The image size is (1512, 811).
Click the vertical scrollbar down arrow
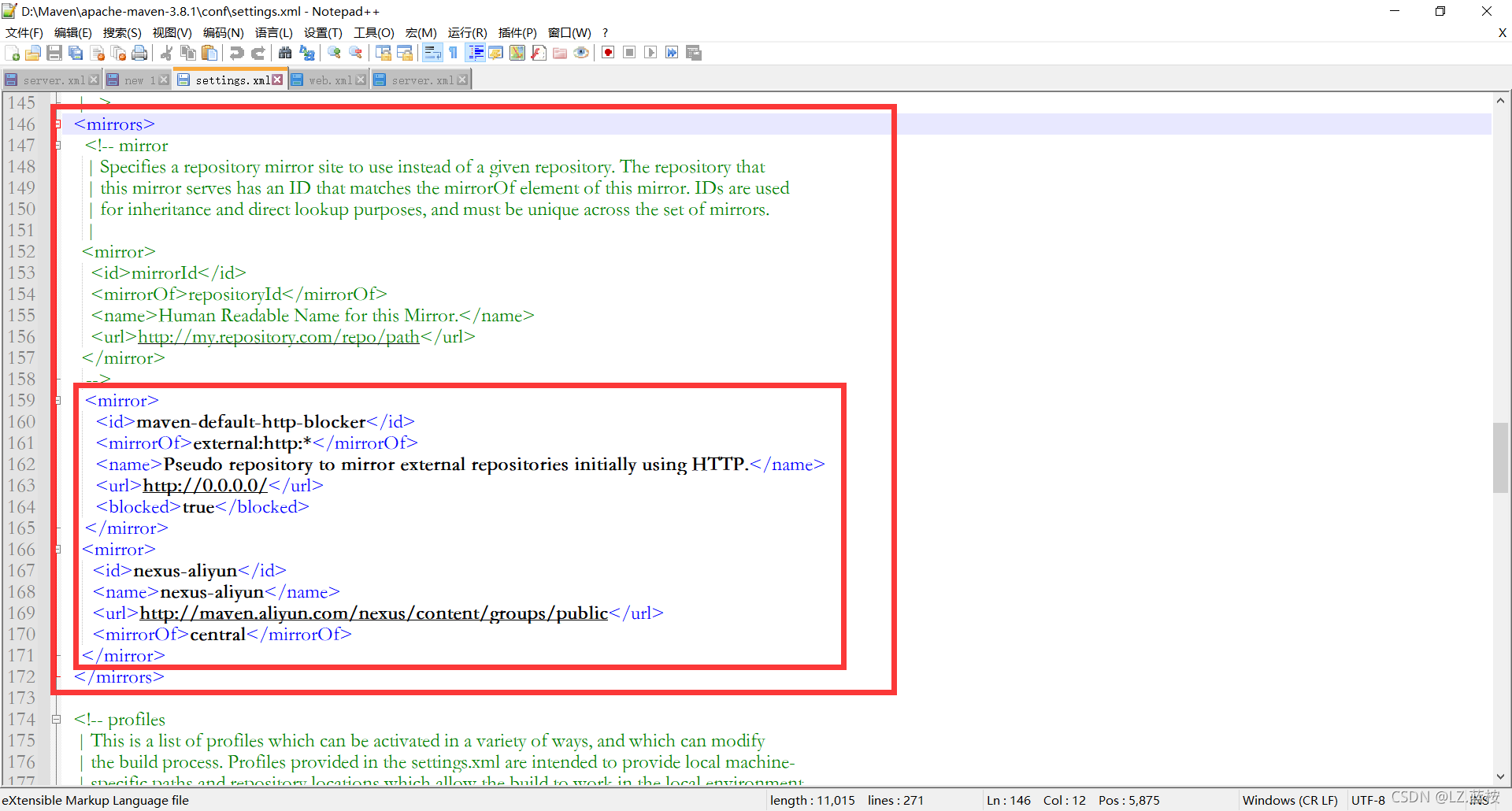1500,777
